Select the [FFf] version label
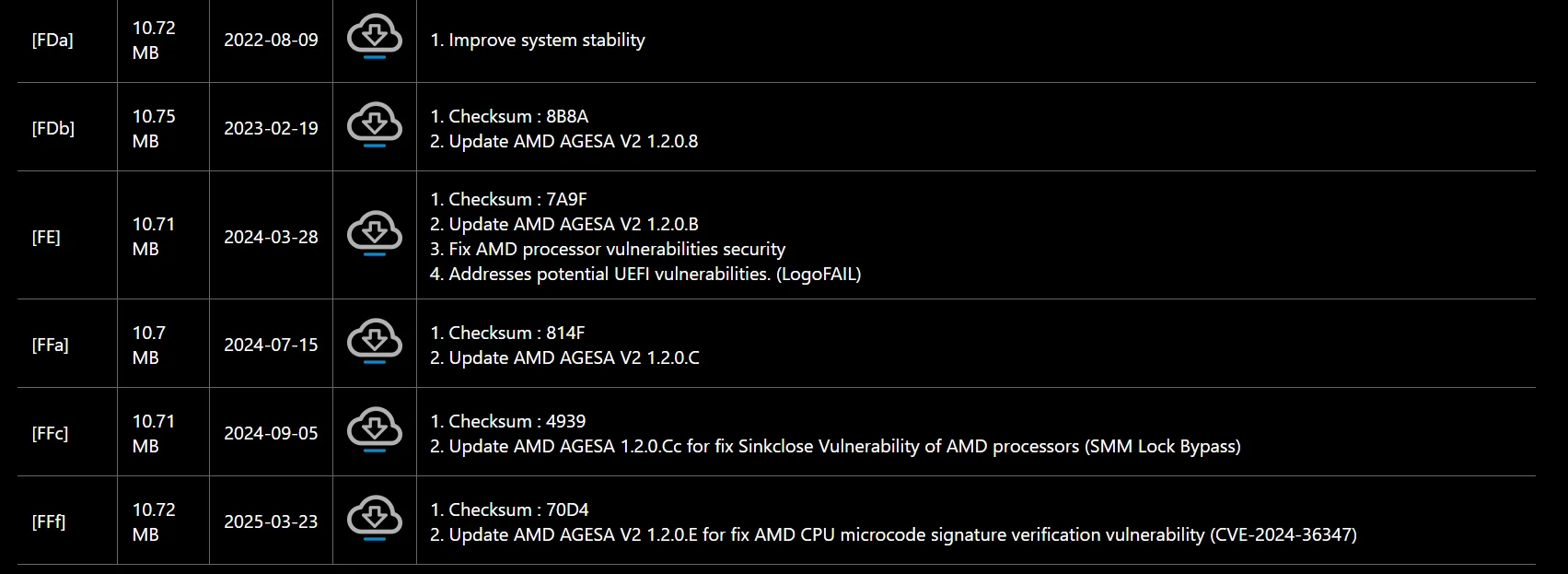 49,521
